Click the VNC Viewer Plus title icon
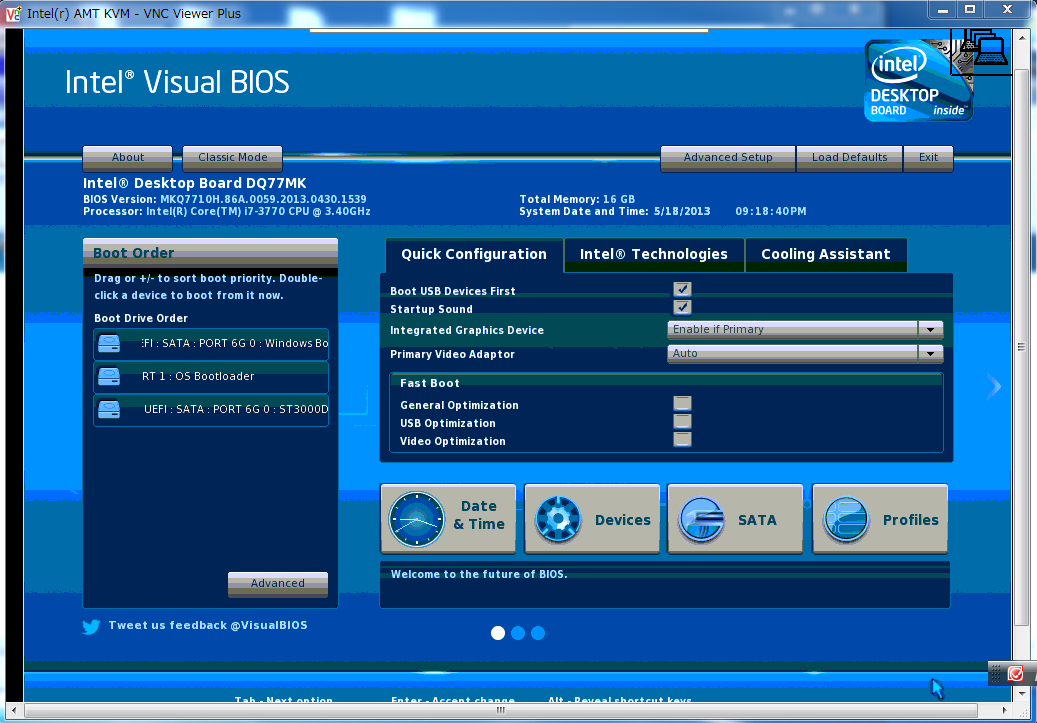 coord(13,13)
